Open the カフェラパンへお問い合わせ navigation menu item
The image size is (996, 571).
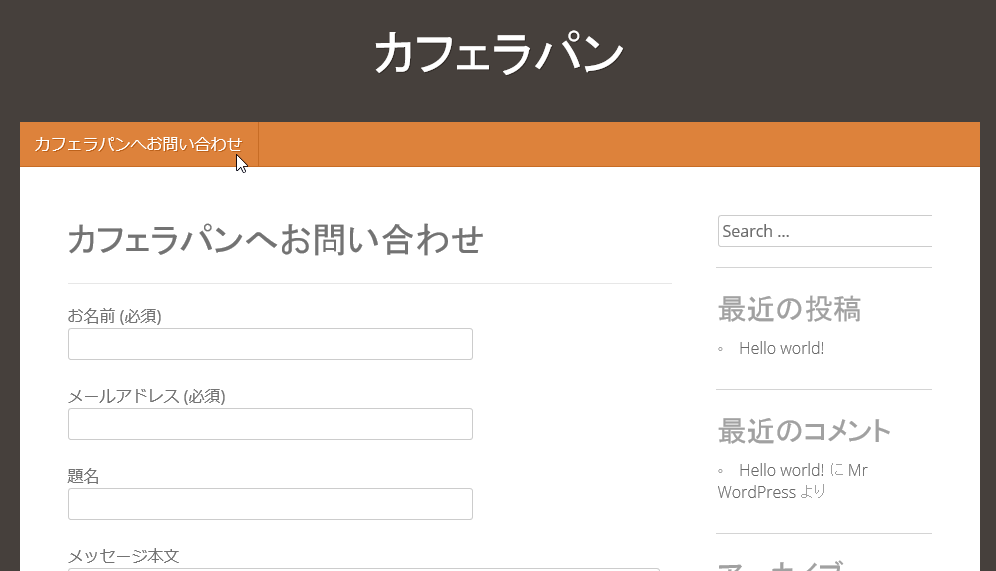(138, 144)
